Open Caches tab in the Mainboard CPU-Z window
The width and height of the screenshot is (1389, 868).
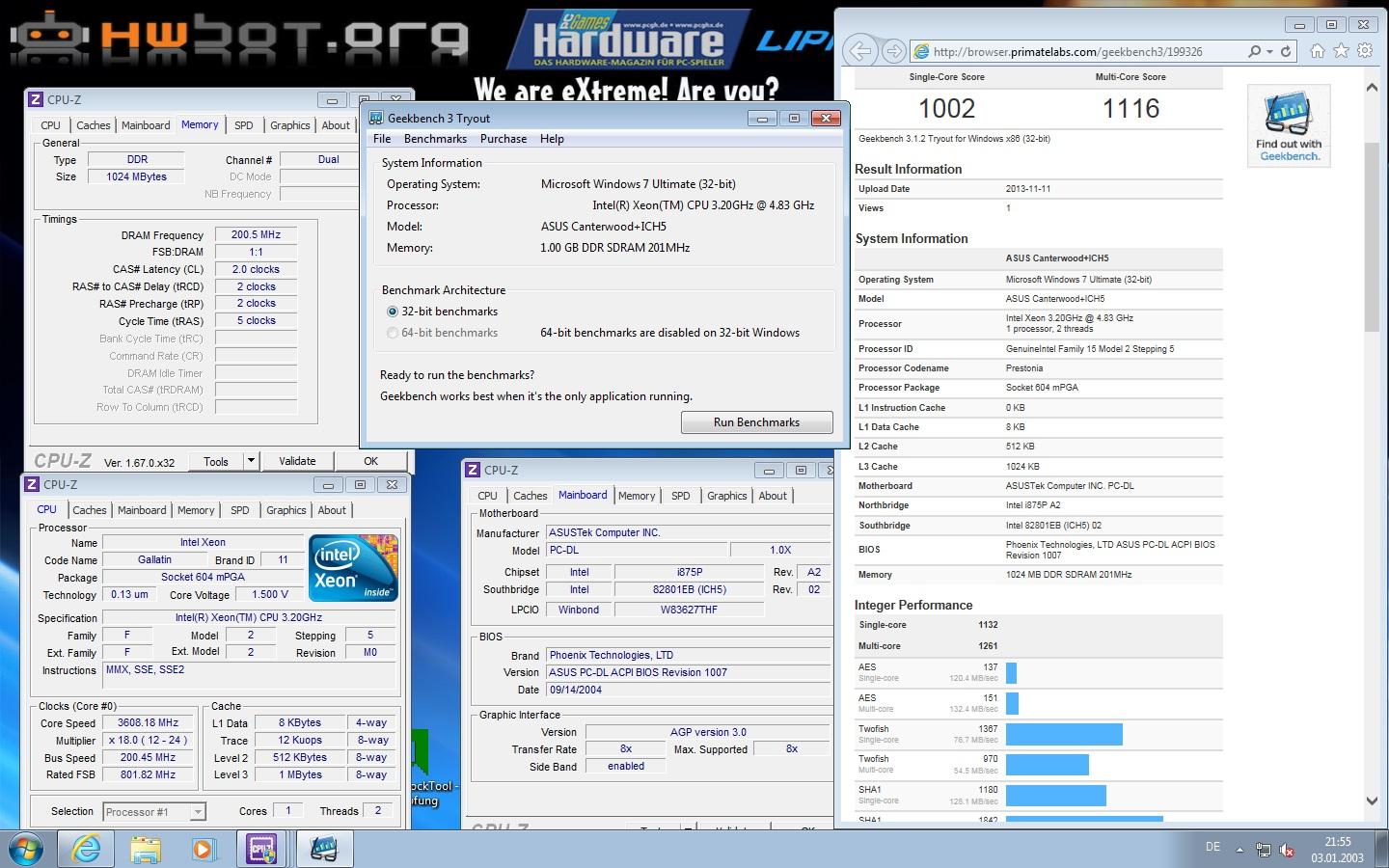click(x=530, y=496)
